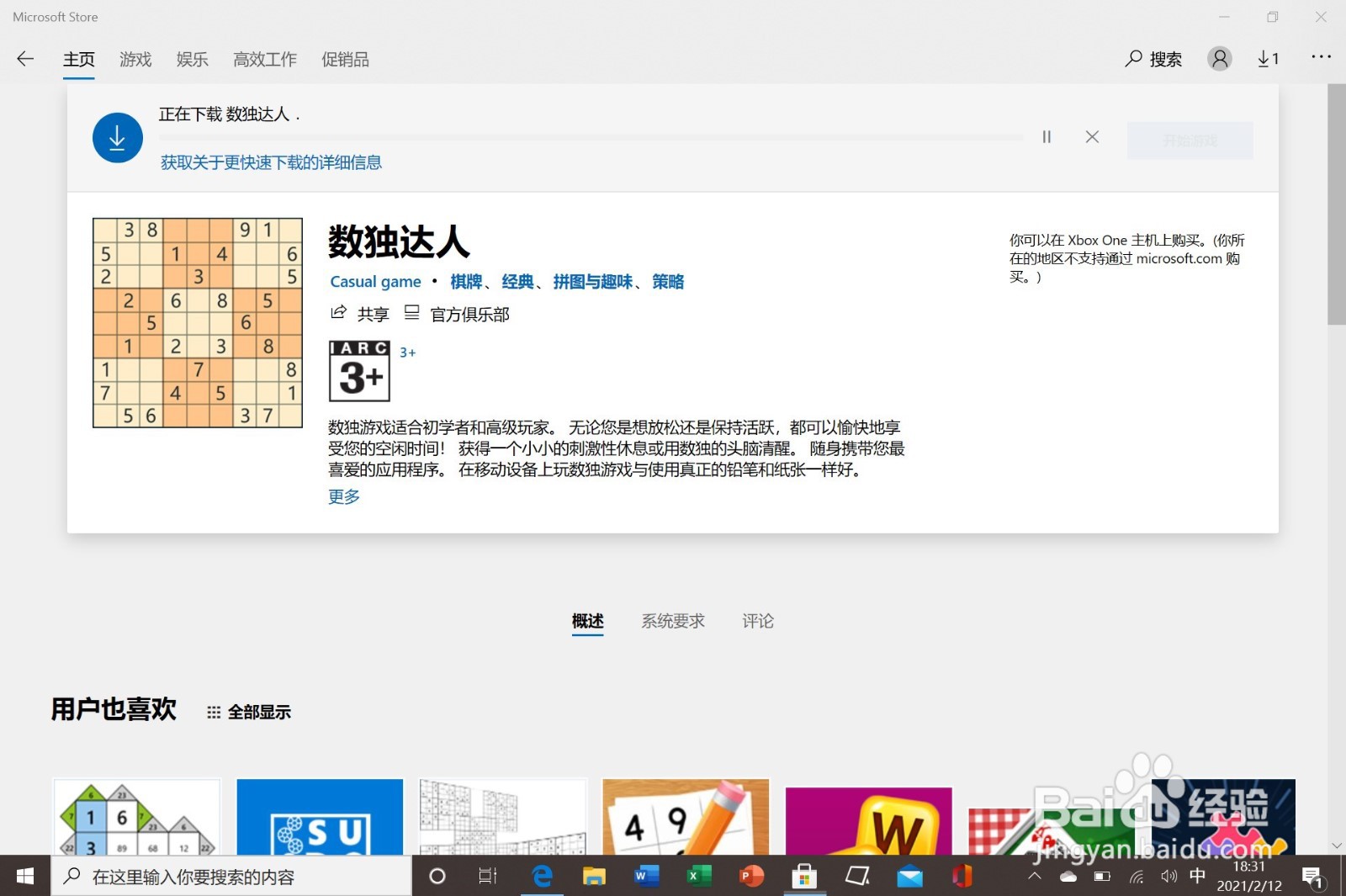Click the Microsoft Store taskbar icon
Image resolution: width=1346 pixels, height=896 pixels.
click(804, 877)
